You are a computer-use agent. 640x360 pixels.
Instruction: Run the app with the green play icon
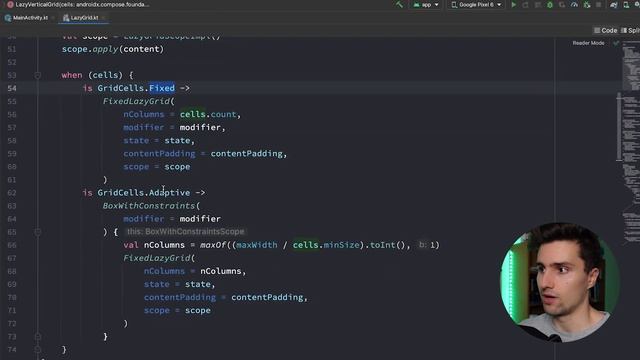[x=513, y=5]
